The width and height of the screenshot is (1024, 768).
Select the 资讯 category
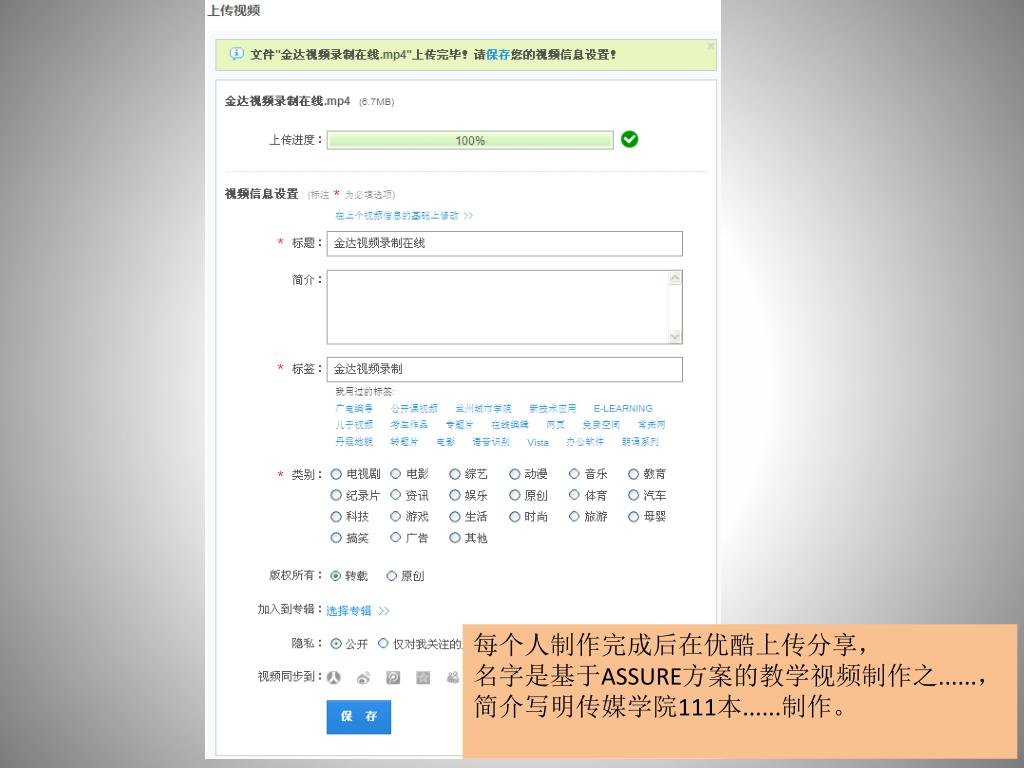[395, 496]
